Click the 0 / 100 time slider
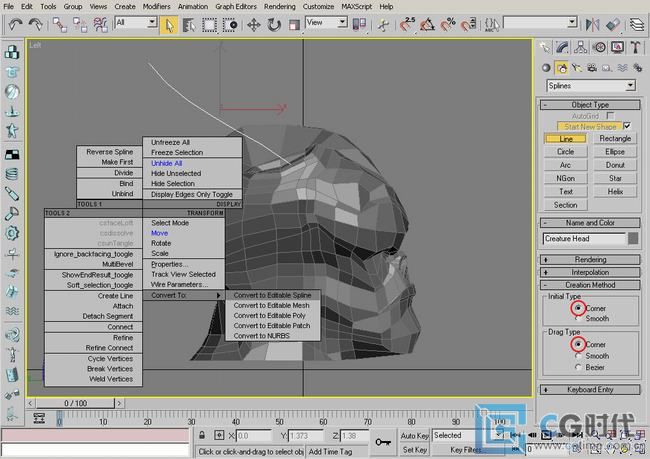This screenshot has height=459, width=650. pos(75,403)
